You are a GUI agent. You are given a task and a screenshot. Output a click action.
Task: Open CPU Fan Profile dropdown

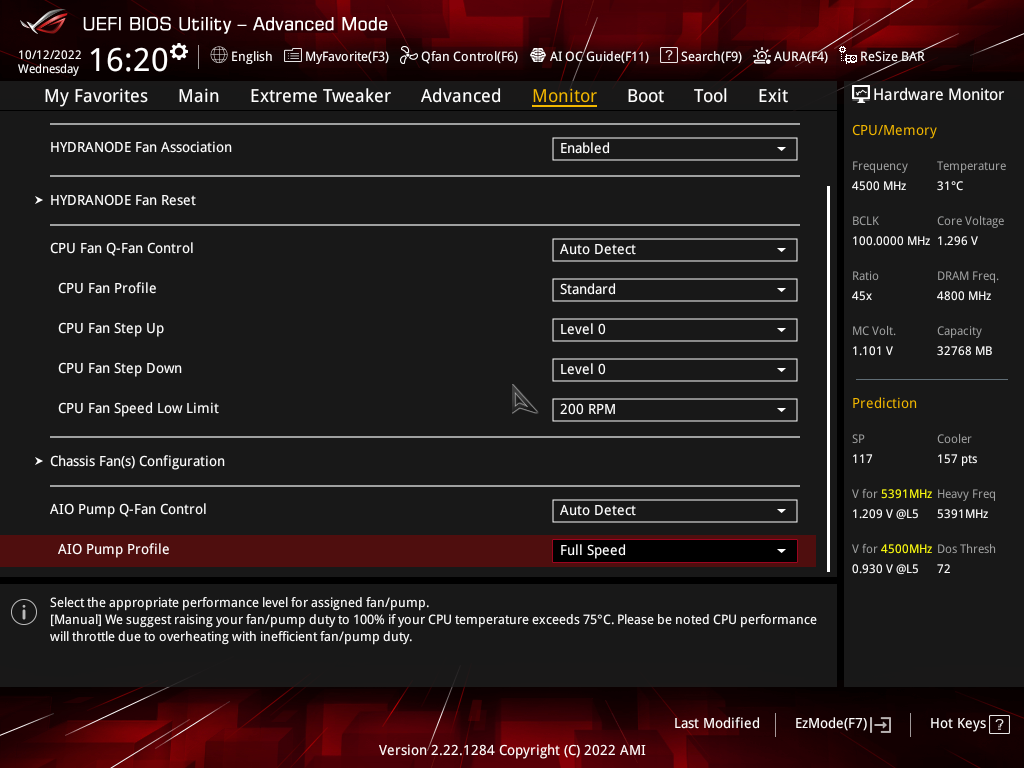coord(675,289)
